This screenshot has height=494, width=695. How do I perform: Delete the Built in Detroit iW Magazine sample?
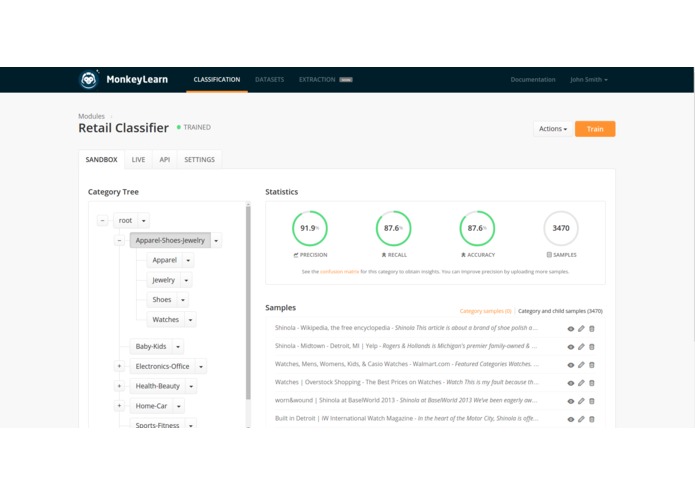click(x=592, y=419)
